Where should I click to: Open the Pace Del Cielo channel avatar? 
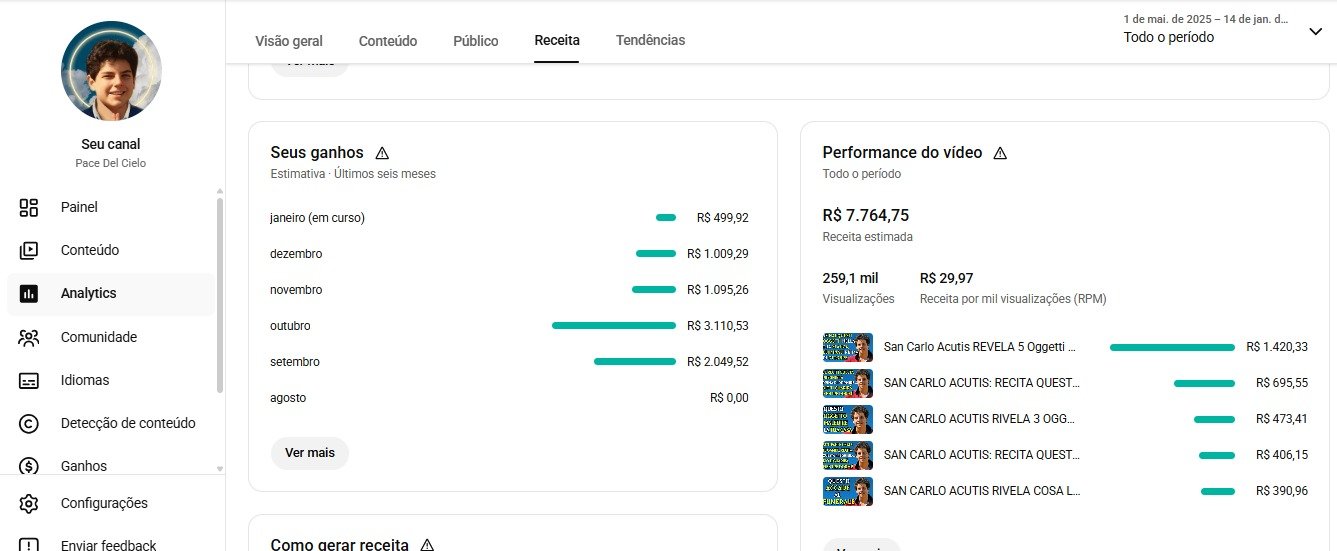pos(111,71)
